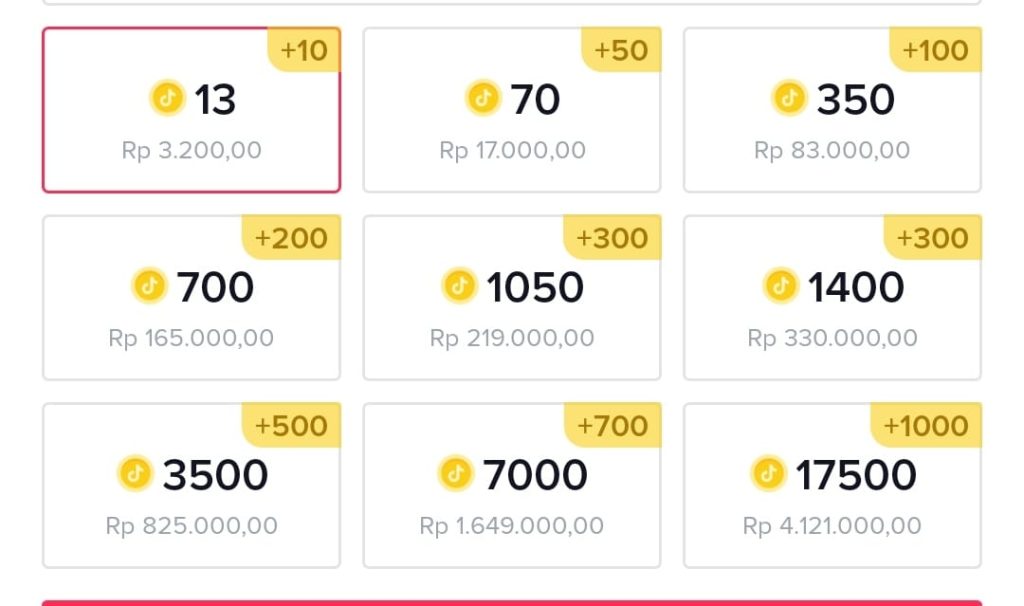1024x606 pixels.
Task: Select the 350 coins package
Action: pyautogui.click(x=833, y=110)
